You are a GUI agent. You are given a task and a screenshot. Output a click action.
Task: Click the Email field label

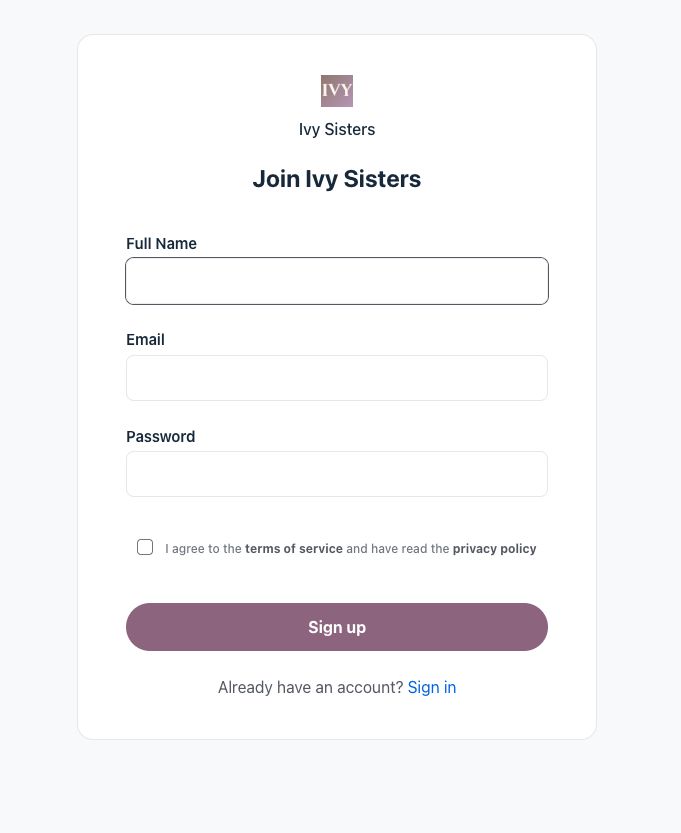[x=145, y=340]
